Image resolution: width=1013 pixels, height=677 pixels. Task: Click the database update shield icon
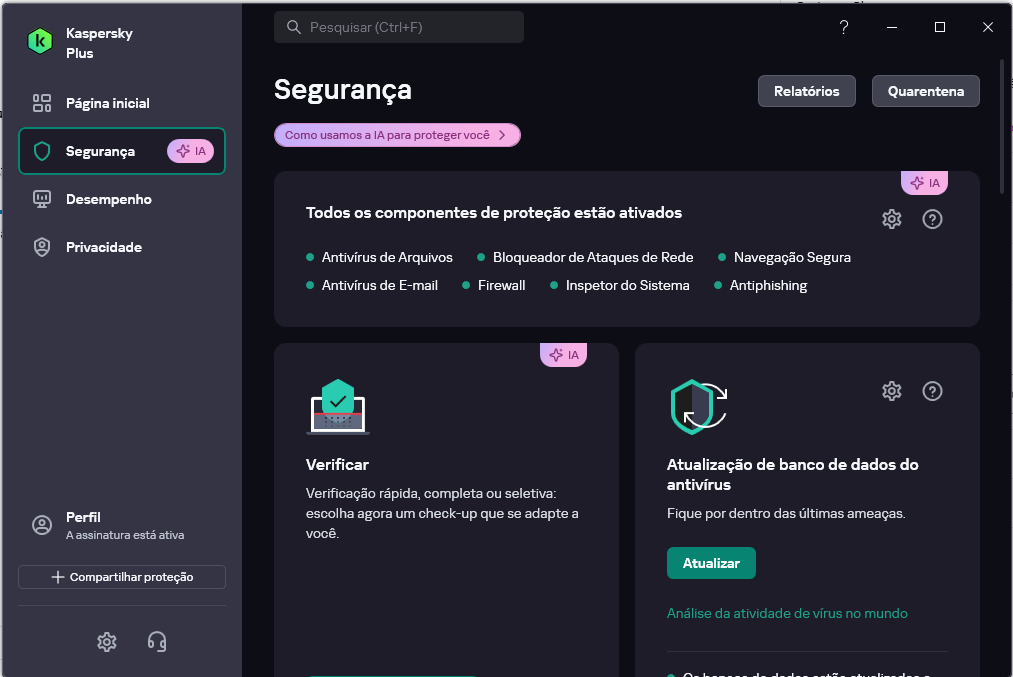pyautogui.click(x=697, y=407)
